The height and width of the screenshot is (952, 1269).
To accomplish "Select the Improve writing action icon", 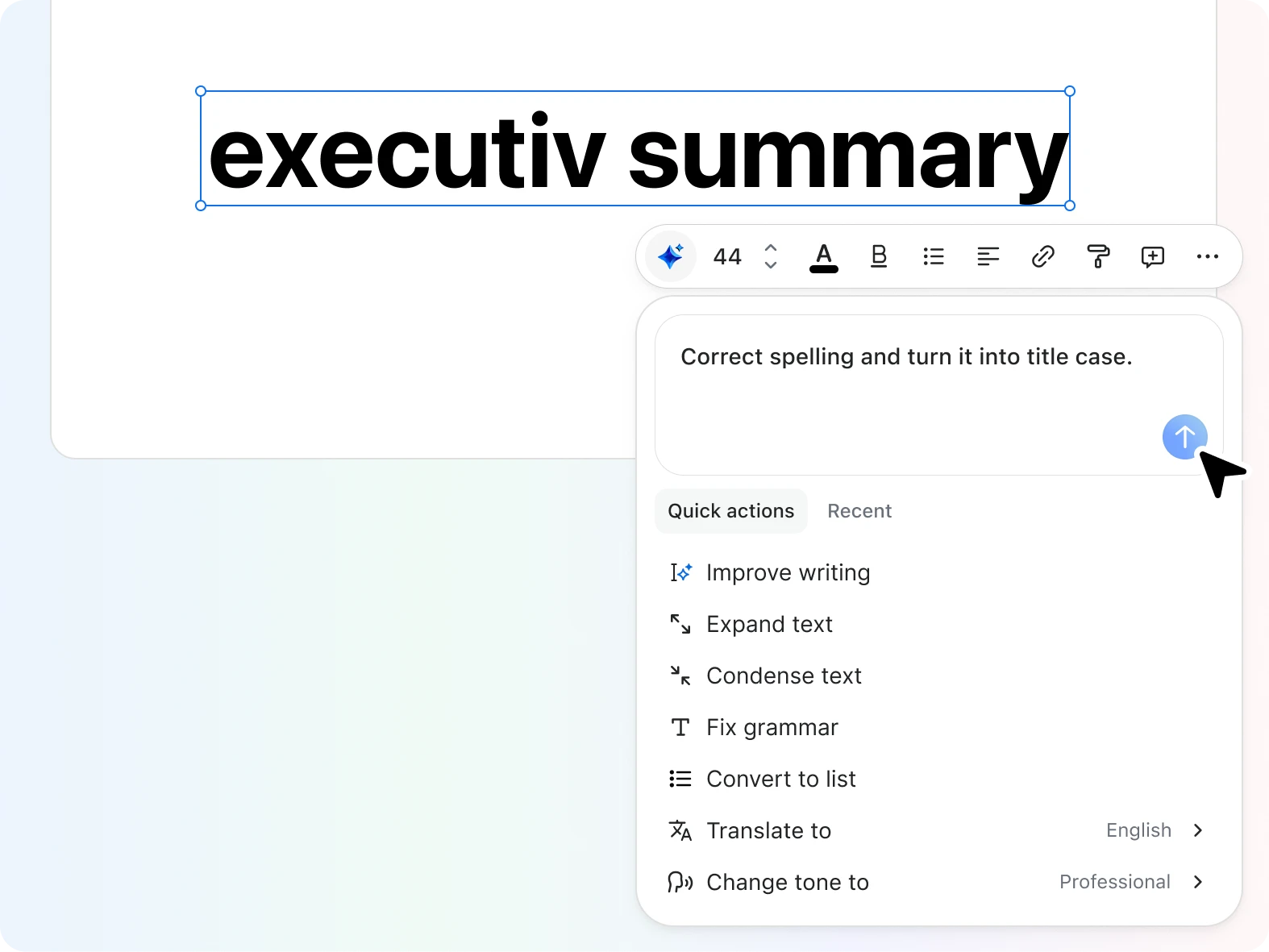I will 681,572.
